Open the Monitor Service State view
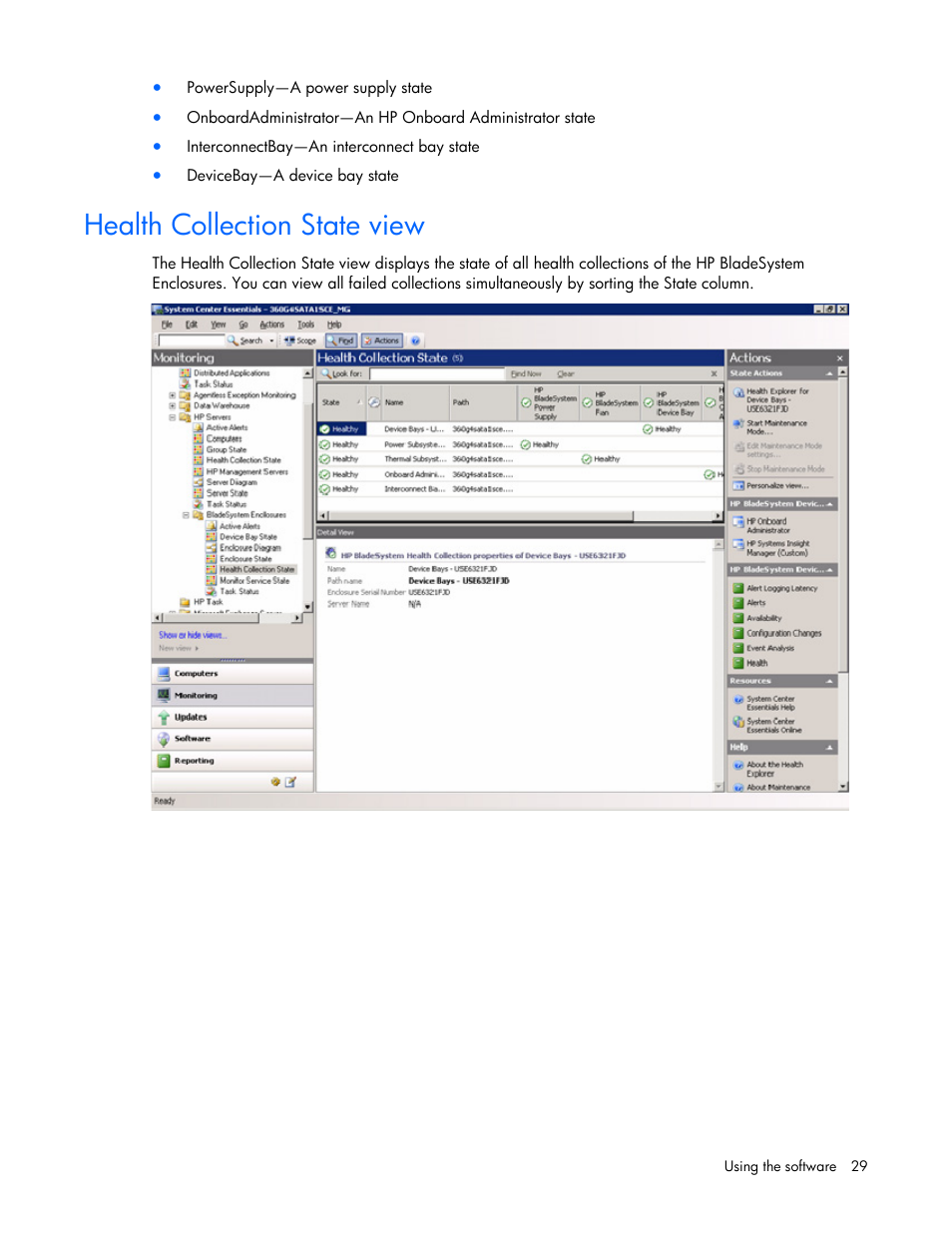 (x=253, y=581)
